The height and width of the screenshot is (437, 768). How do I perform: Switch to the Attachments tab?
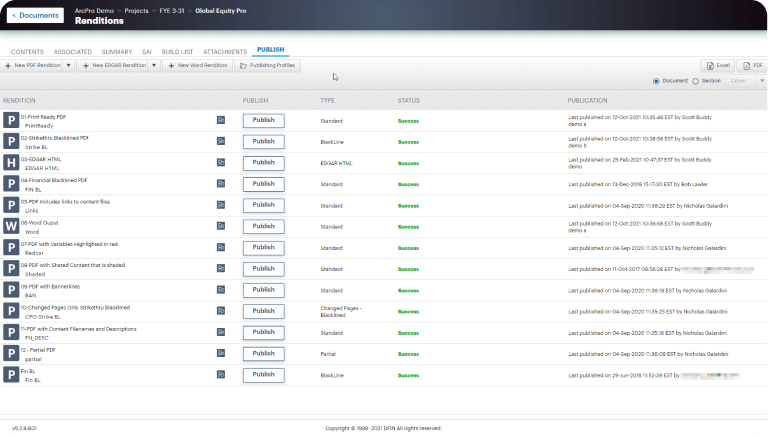[x=225, y=51]
